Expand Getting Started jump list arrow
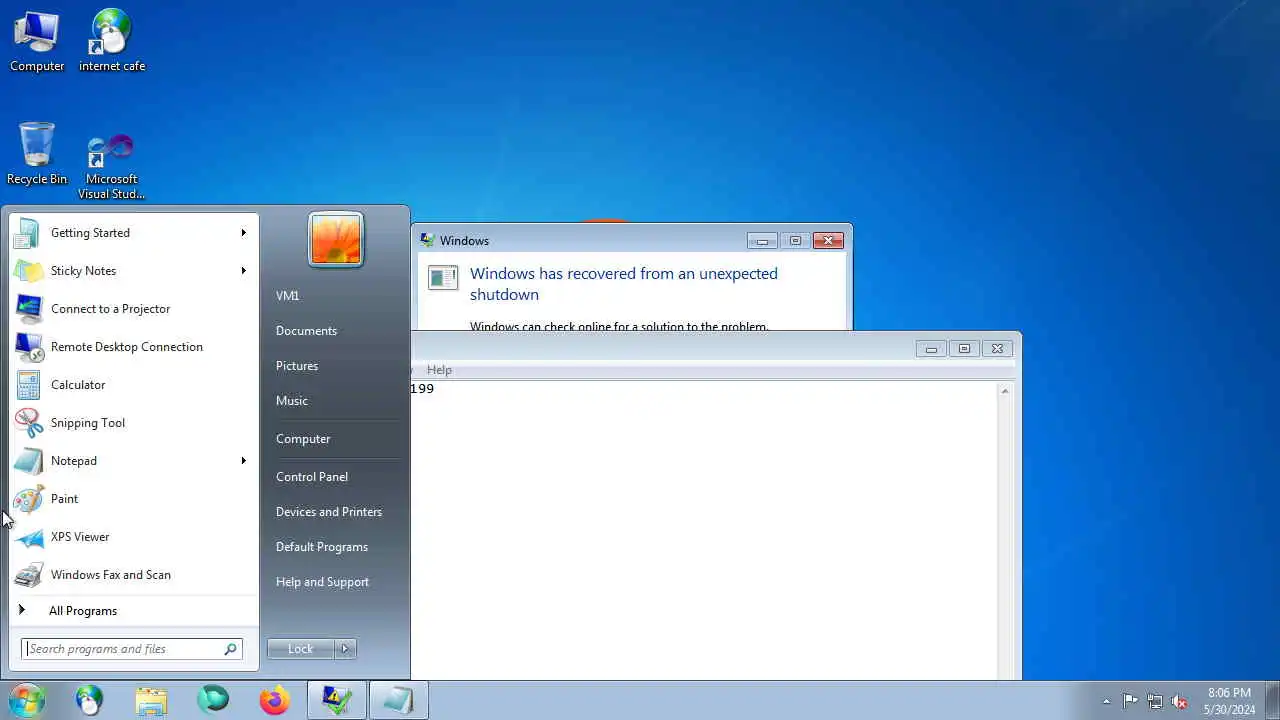 [243, 233]
